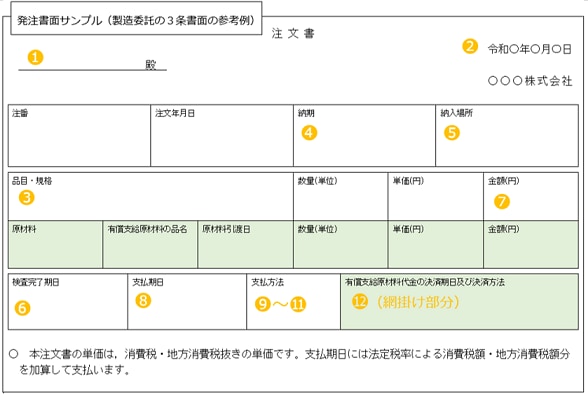Viewport: 588px width, 395px height.
Task: Select the 原材料 label
Action: coord(24,229)
